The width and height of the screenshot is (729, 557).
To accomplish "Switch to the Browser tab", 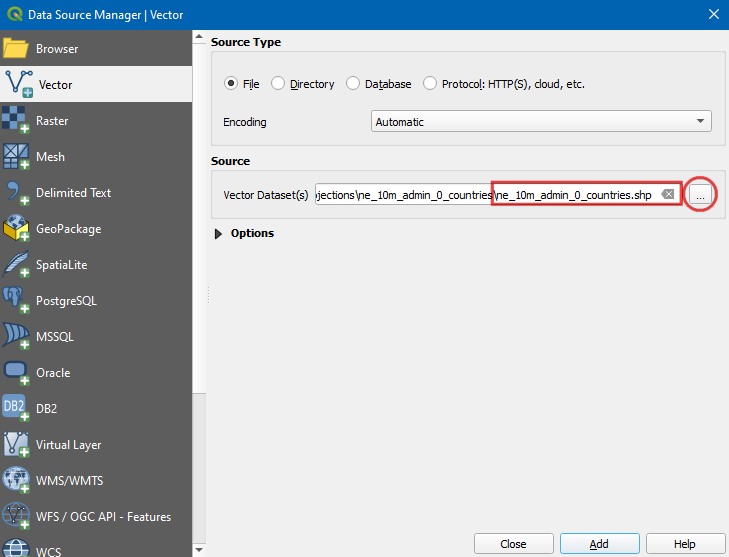I will 56,49.
